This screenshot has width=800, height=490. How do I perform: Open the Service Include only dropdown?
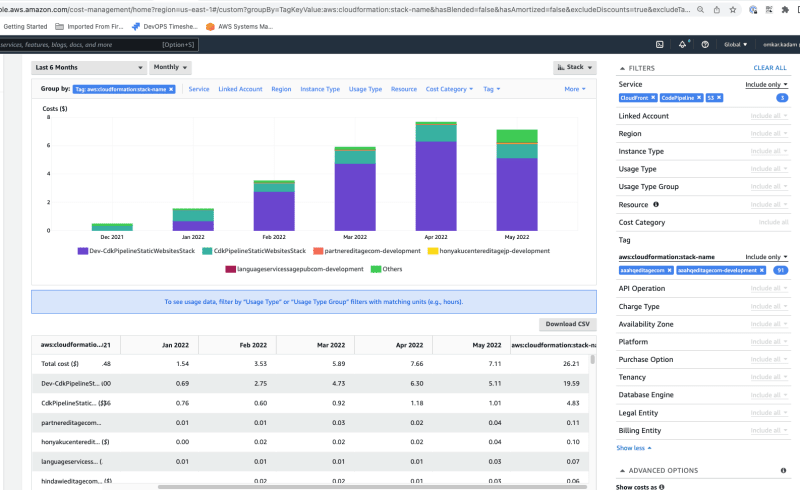click(766, 84)
